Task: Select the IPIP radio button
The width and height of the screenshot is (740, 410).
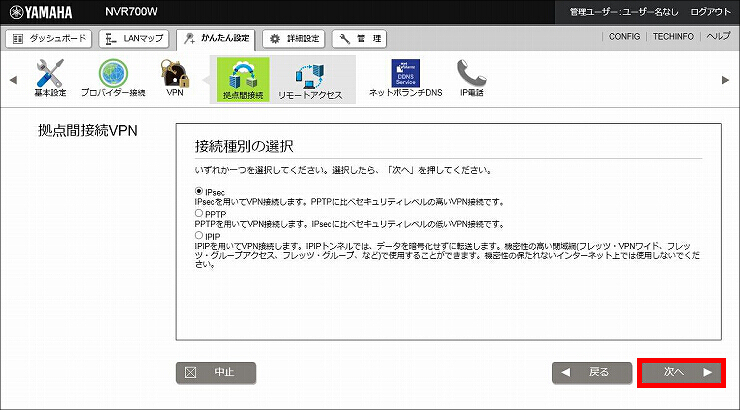Action: point(199,235)
